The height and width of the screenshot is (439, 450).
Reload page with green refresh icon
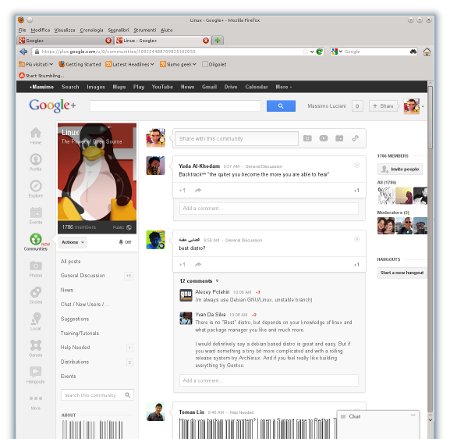[x=319, y=52]
